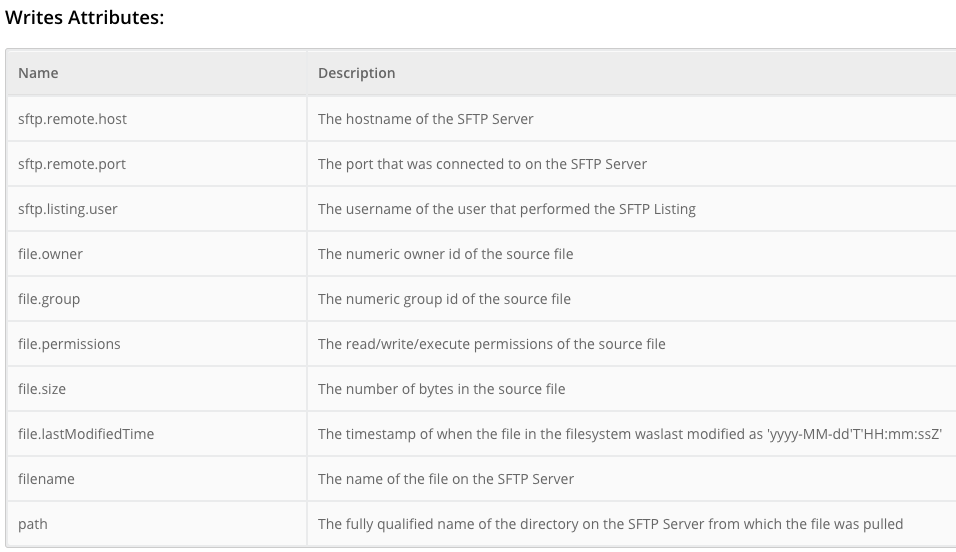Select the sftp.remote.port attribute name
Screen dimensions: 956x552
(72, 164)
